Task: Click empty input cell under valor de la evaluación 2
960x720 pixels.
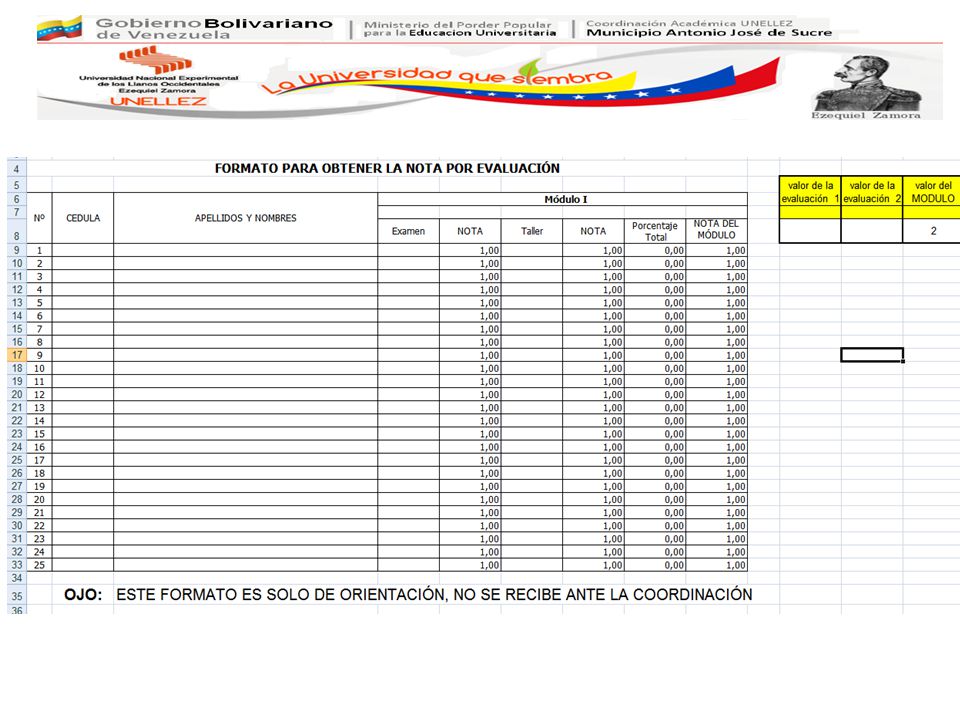Action: click(x=872, y=231)
